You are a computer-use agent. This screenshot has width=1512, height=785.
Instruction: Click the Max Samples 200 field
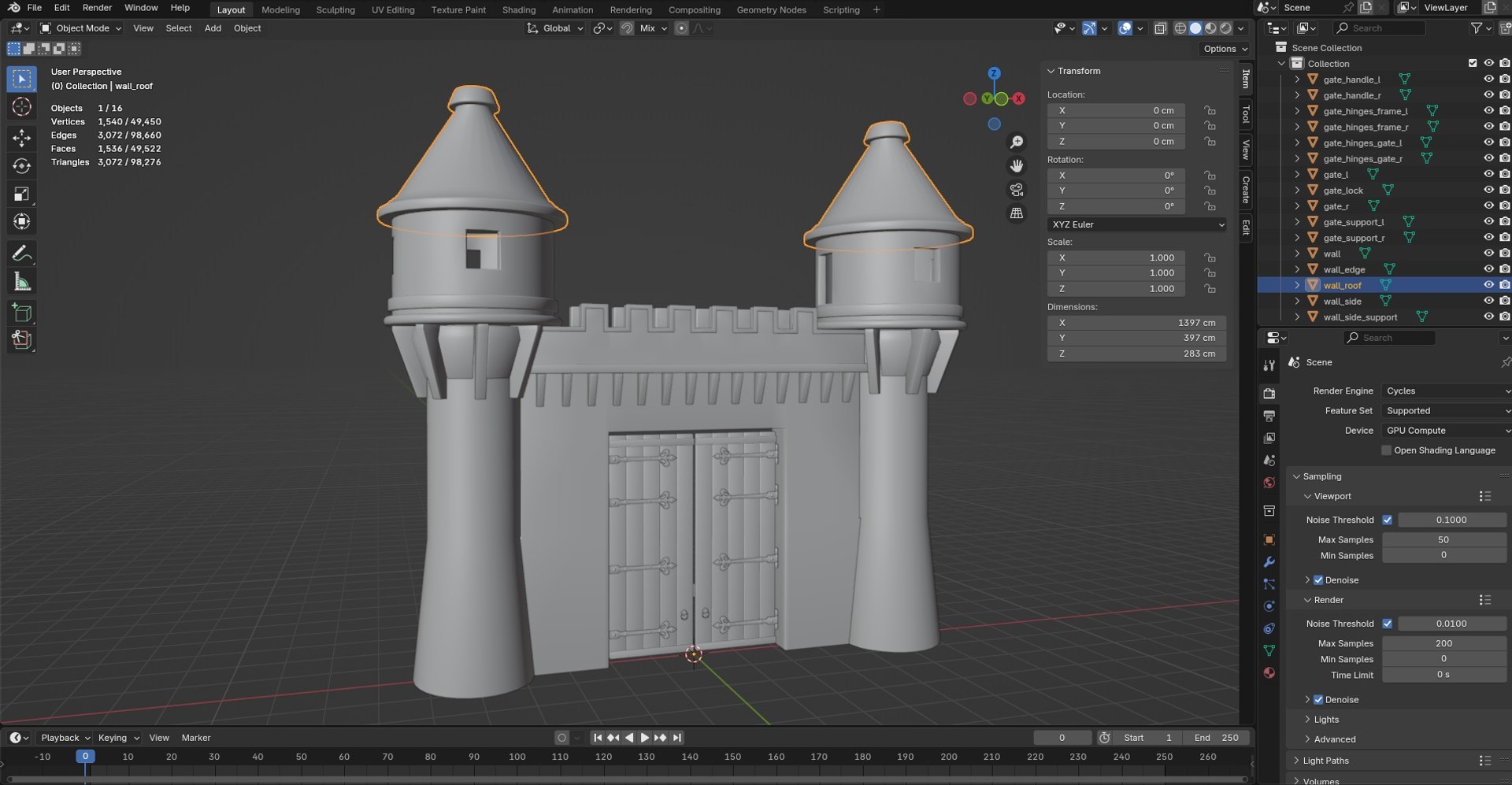point(1443,643)
